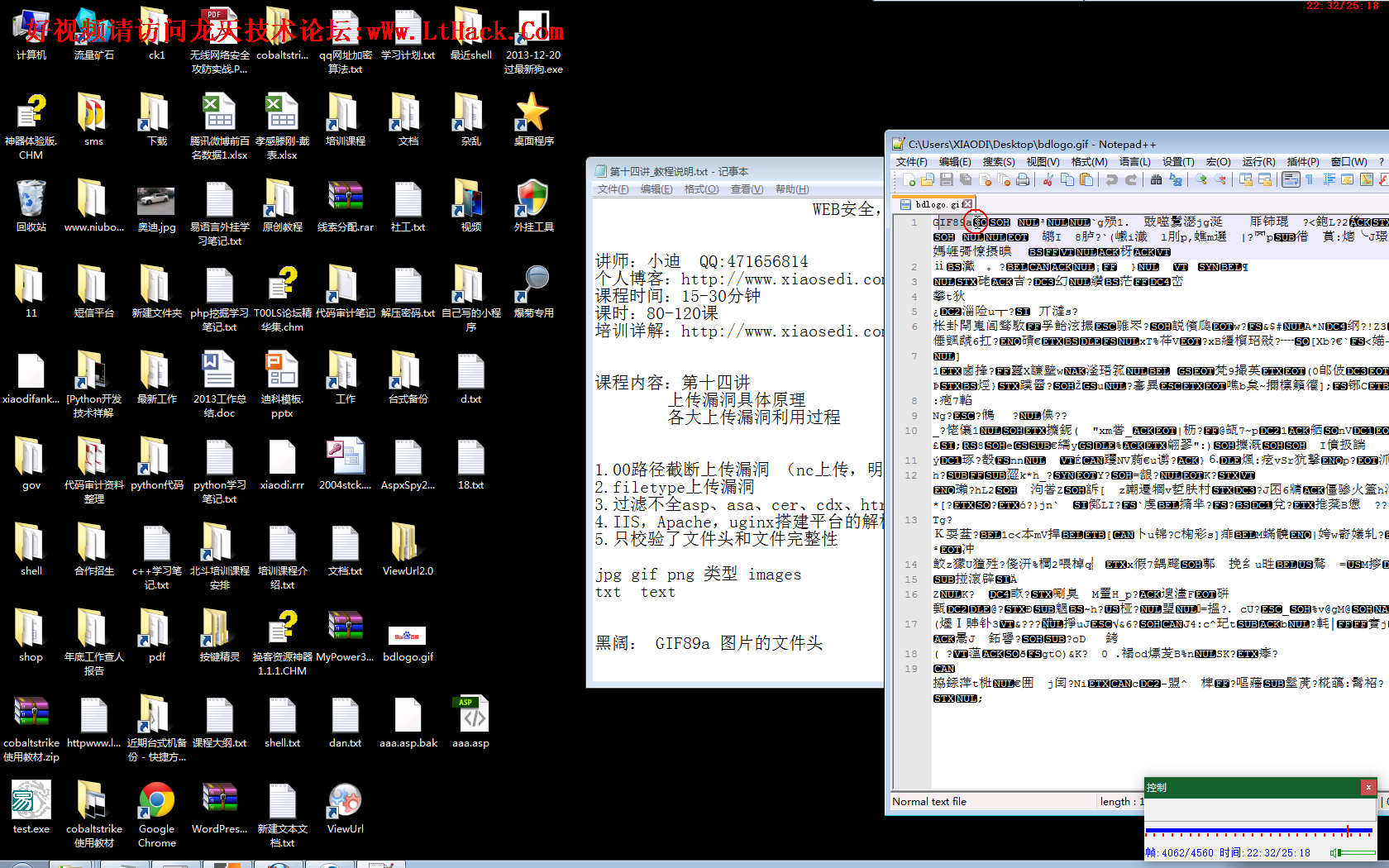Select the bdlogo.gif document tab
The image size is (1389, 868).
coord(936,204)
